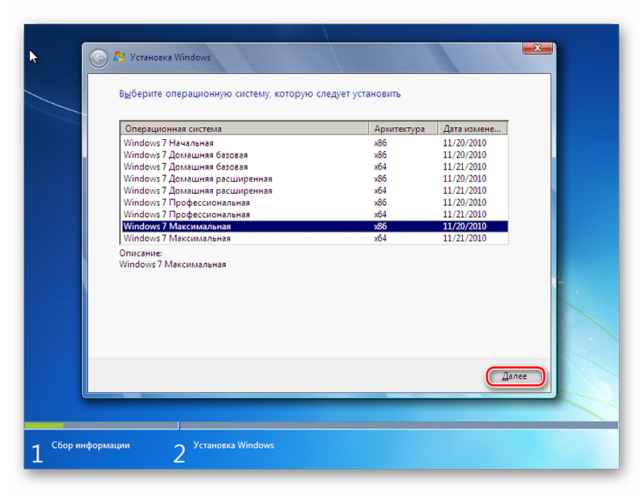Select highlighted Windows 7 Максимальная x86 row
643x493 pixels.
315,226
